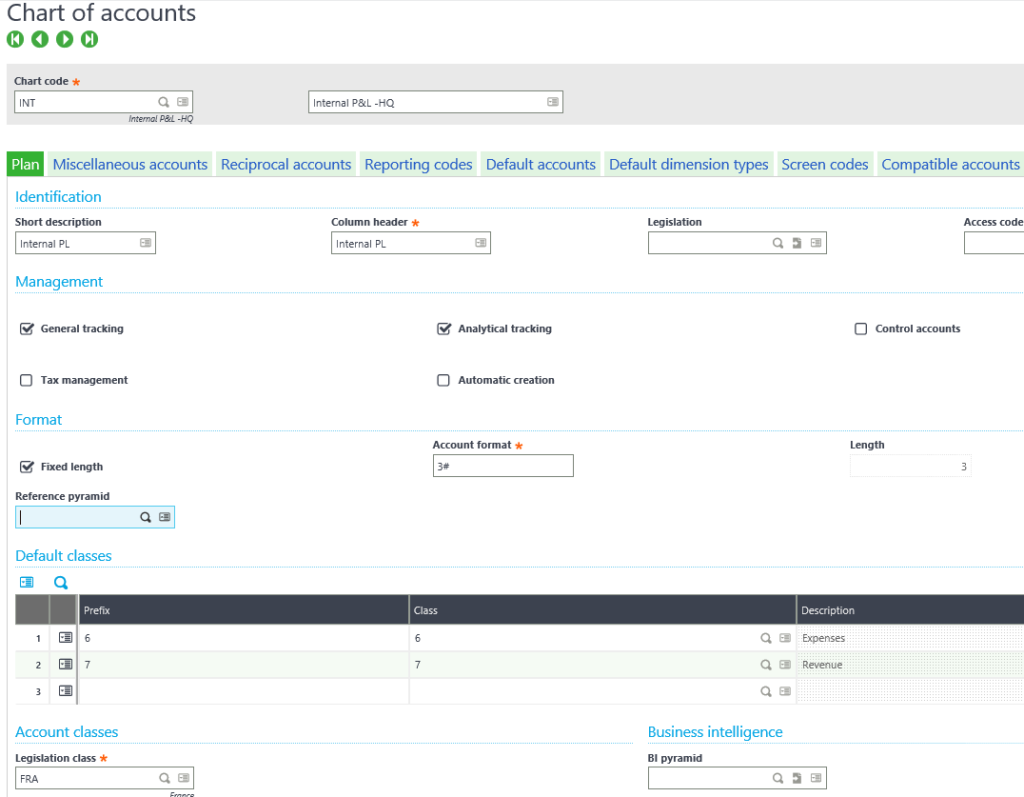Switch to the Reporting codes tab
This screenshot has width=1024, height=797.
point(418,164)
